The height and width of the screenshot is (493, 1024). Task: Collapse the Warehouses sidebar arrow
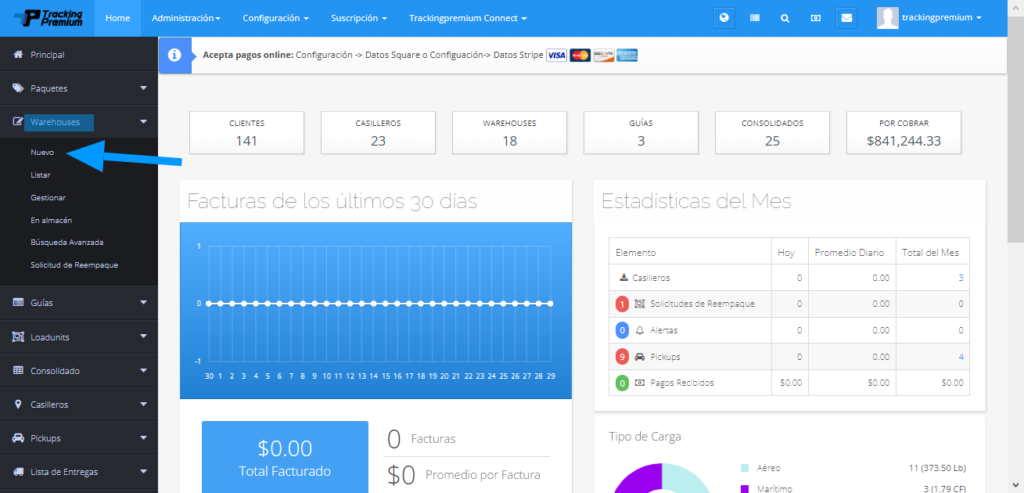coord(144,121)
